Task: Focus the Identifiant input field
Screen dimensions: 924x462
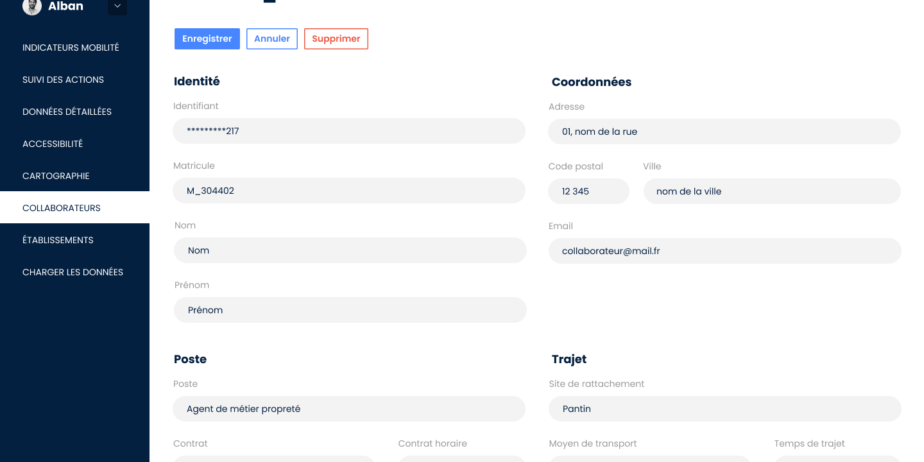Action: pos(349,131)
